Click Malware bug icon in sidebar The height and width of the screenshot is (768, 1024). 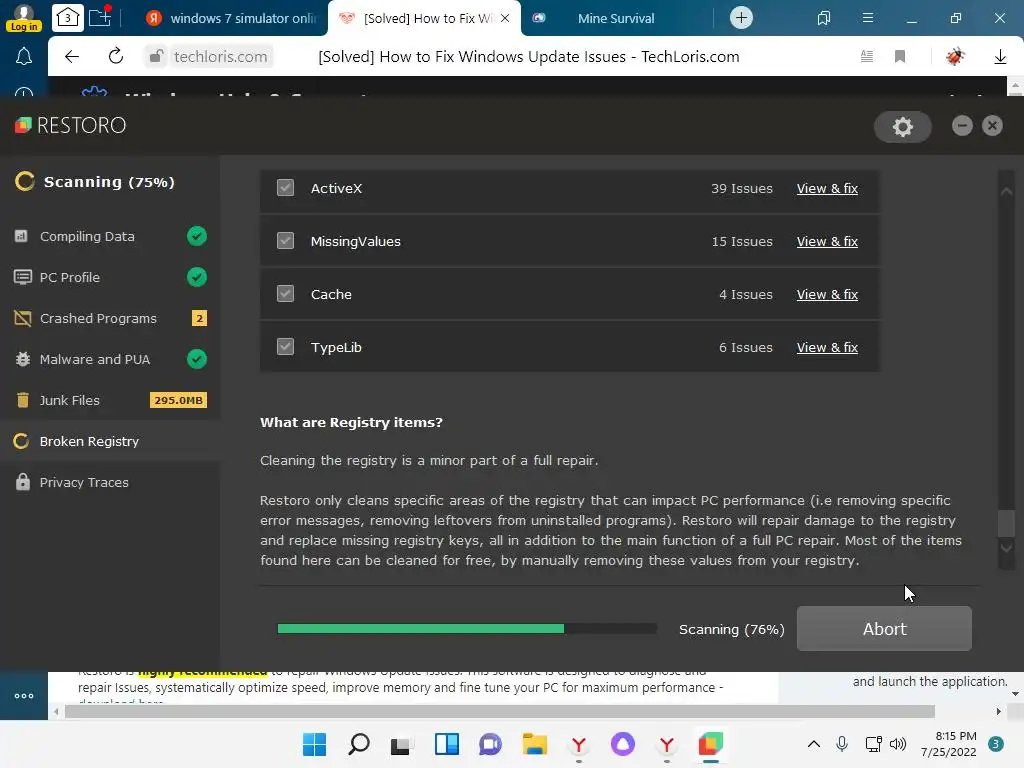pos(23,359)
